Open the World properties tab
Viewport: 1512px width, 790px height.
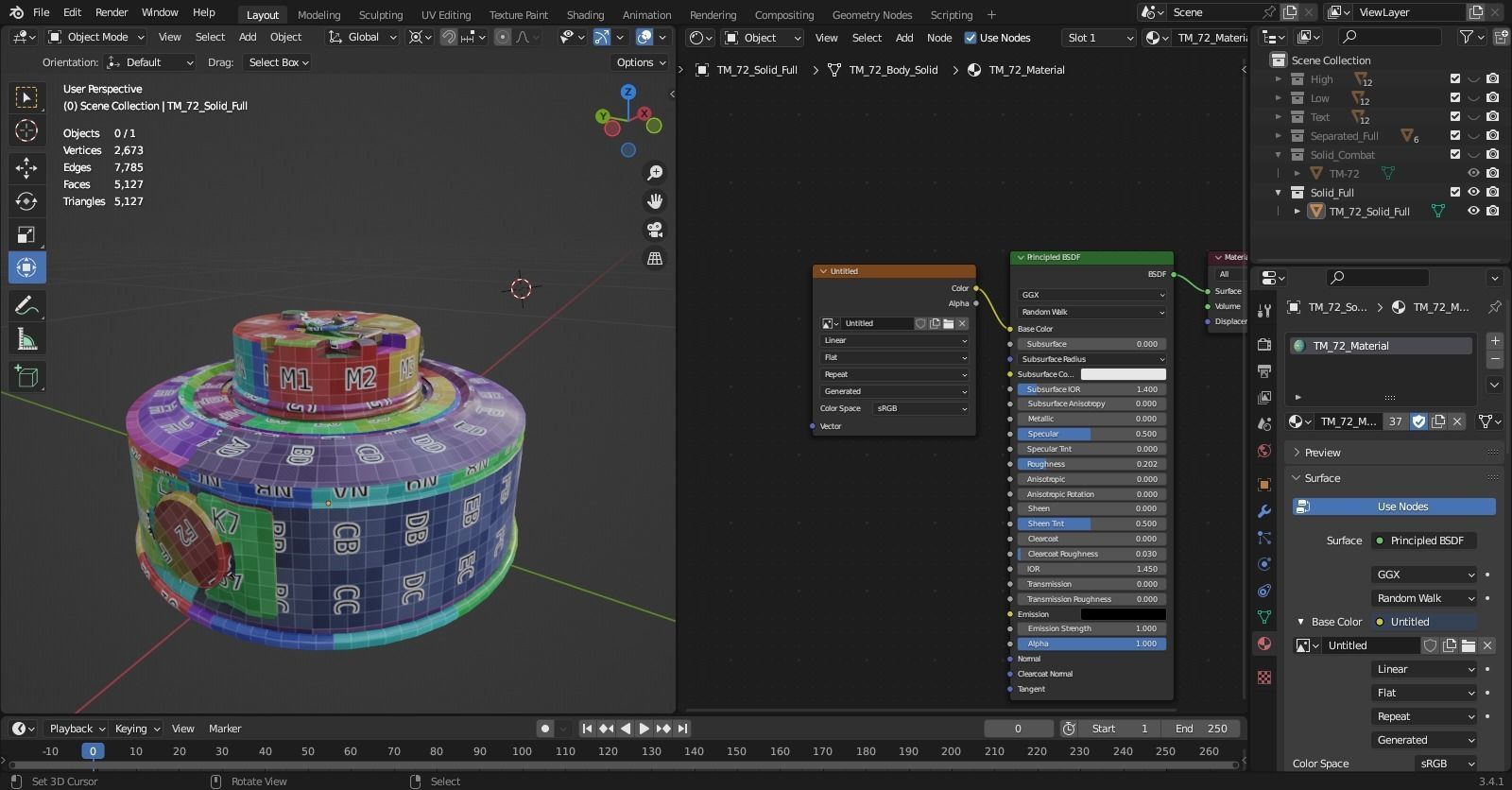pos(1264,451)
